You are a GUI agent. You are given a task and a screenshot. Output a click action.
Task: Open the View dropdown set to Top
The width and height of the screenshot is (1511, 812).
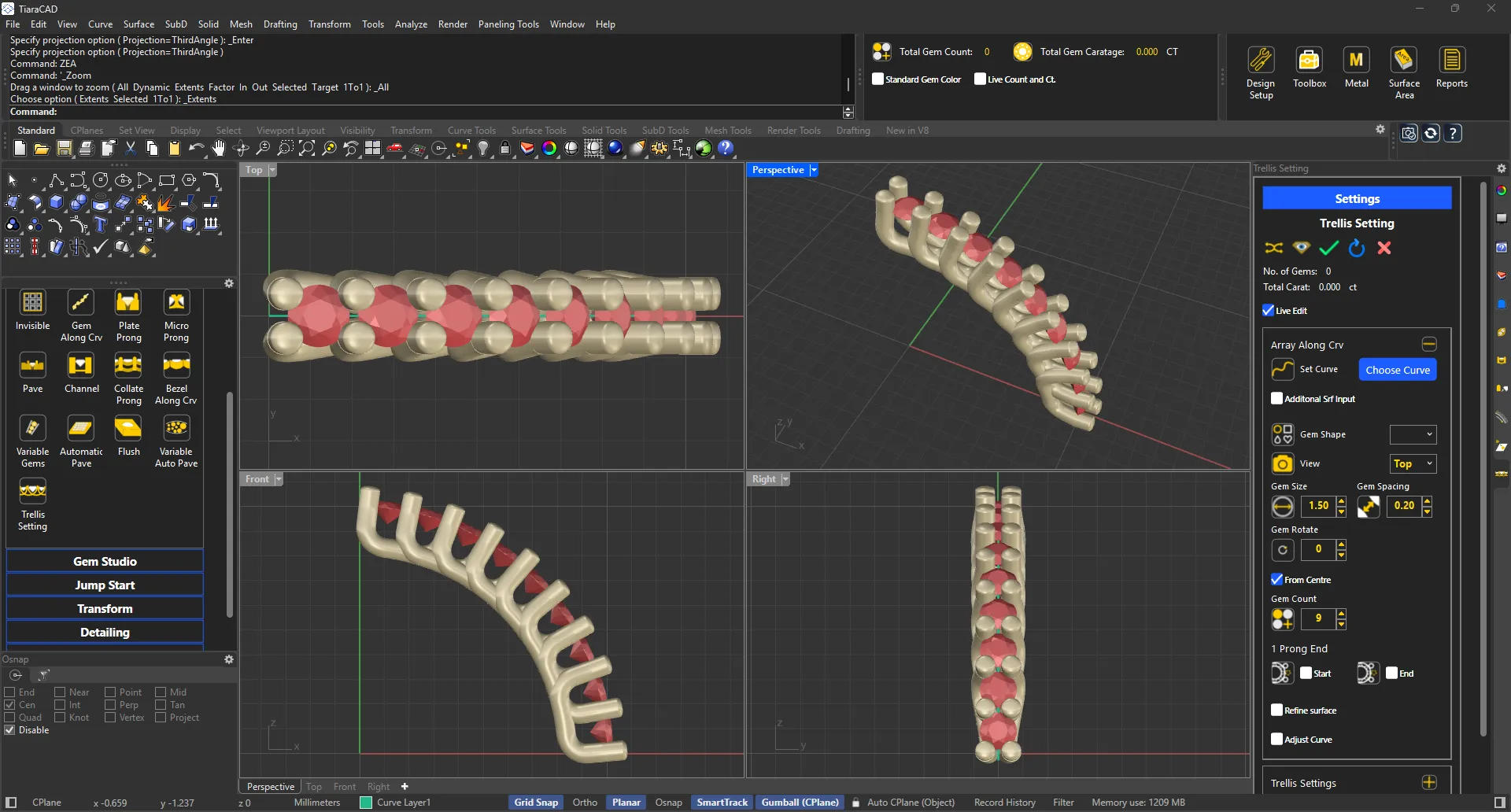coord(1413,464)
